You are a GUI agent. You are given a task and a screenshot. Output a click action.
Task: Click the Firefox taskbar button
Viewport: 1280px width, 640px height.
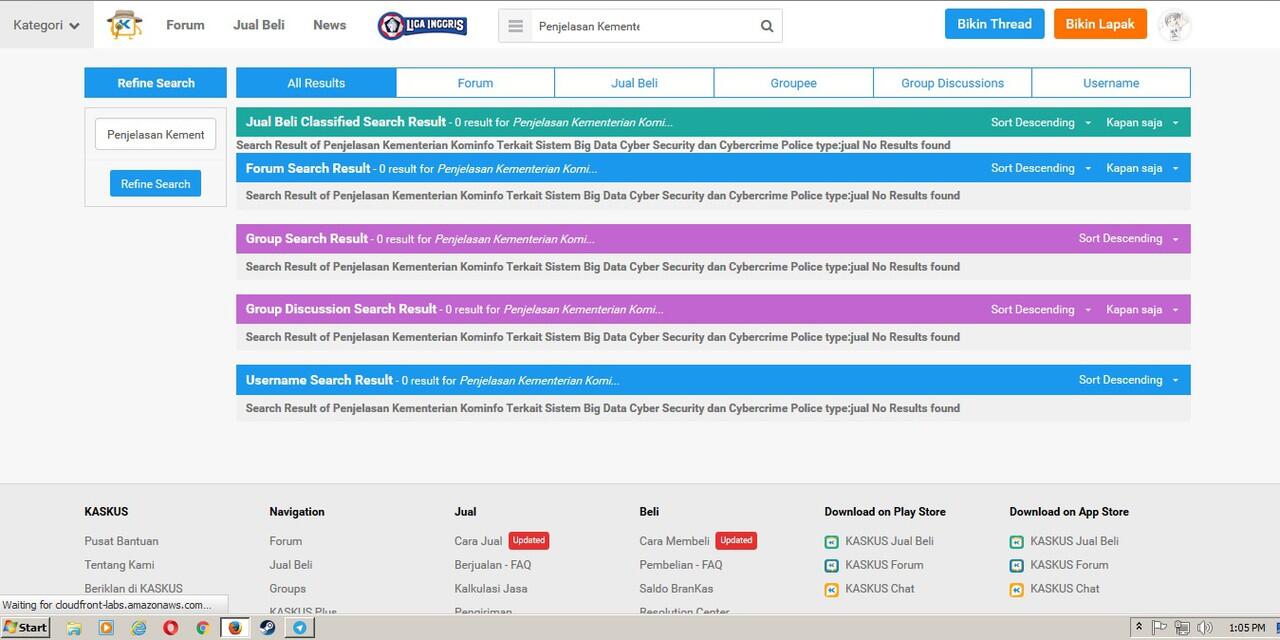(x=235, y=628)
